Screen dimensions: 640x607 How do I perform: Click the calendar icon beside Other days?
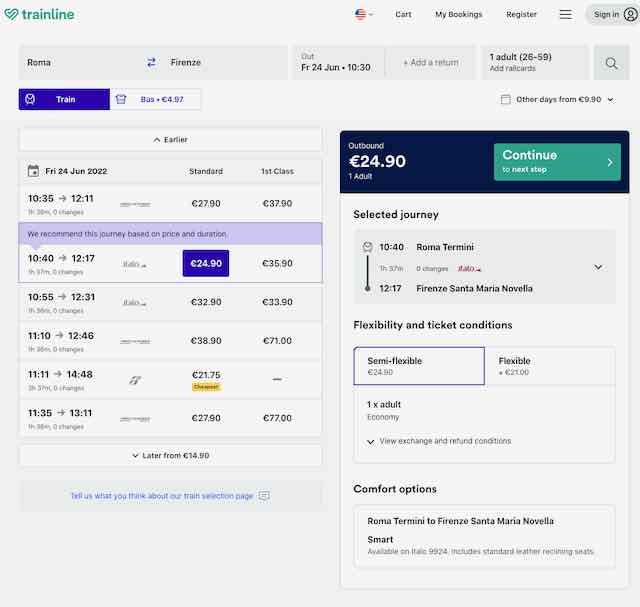click(x=505, y=99)
